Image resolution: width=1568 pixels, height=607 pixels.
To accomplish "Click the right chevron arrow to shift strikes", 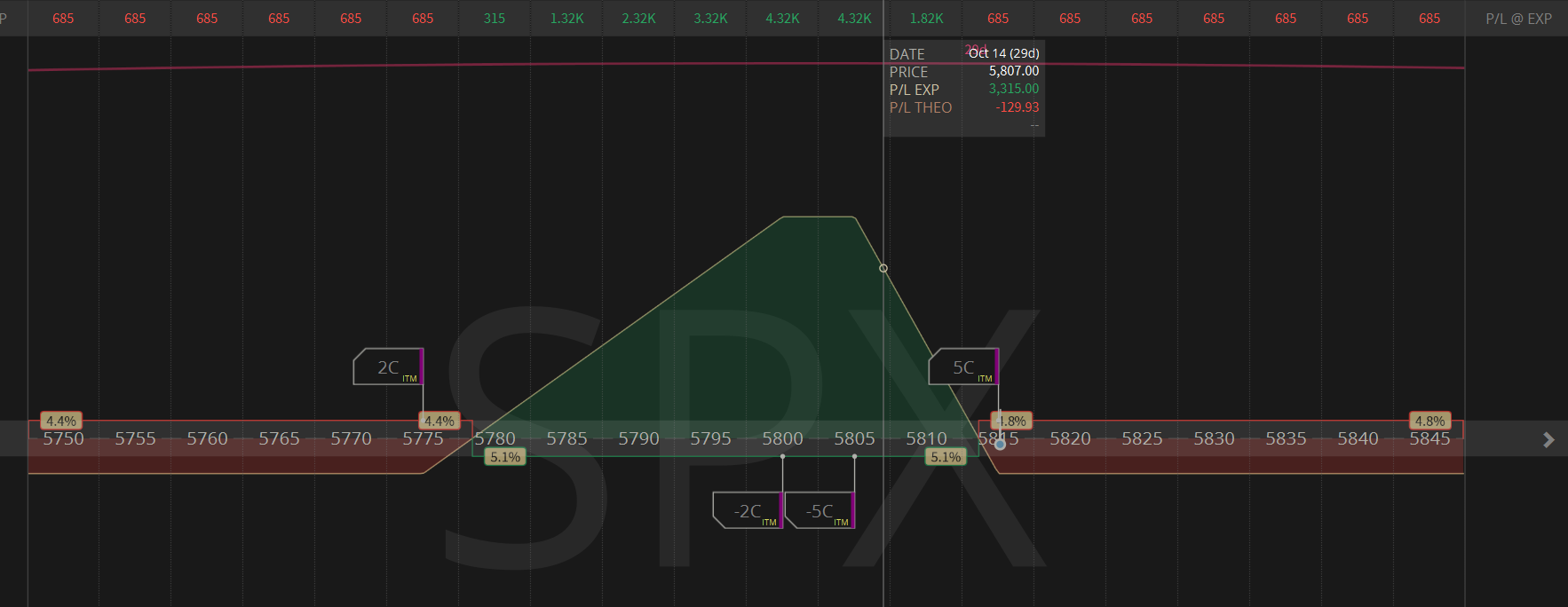I will 1548,439.
